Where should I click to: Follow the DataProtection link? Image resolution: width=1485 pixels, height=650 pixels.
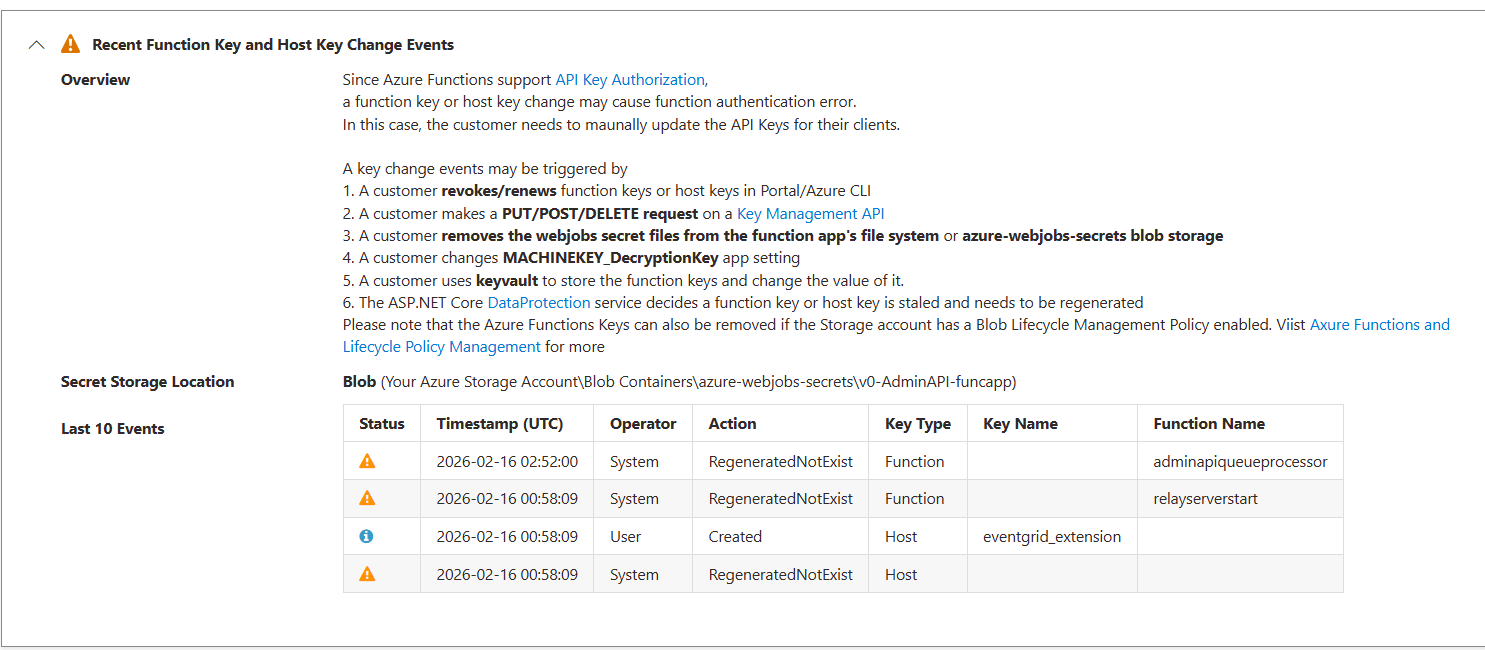pyautogui.click(x=538, y=303)
